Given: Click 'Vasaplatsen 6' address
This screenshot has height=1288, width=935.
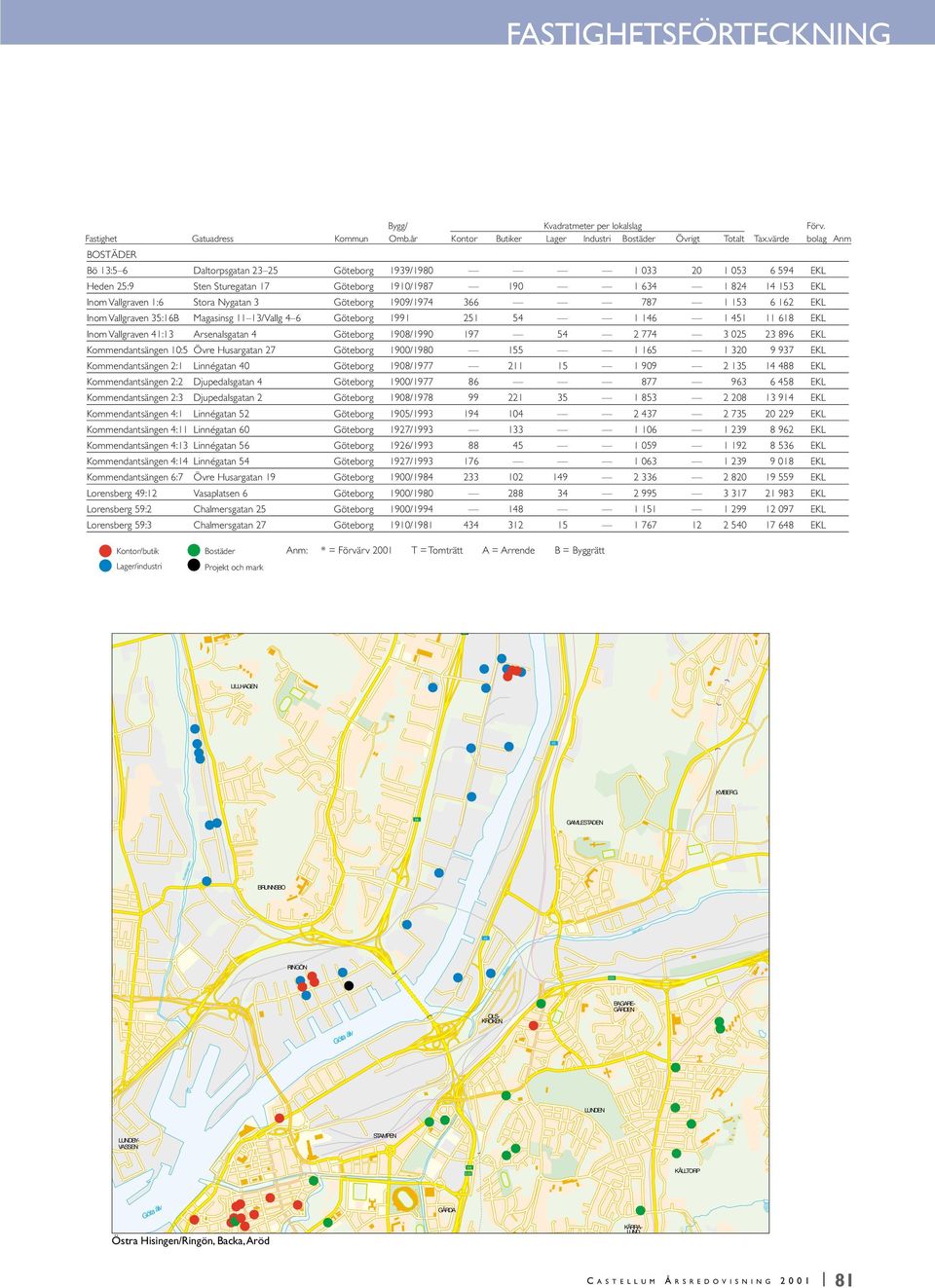Looking at the screenshot, I should 220,494.
